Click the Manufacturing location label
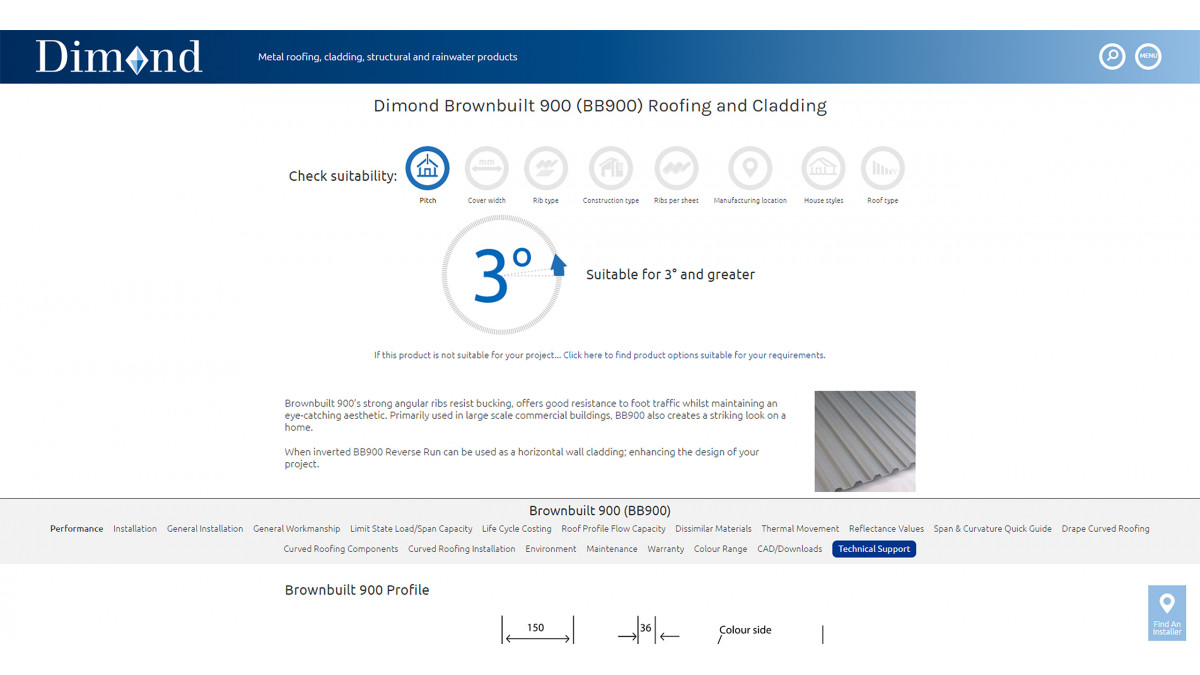 (x=750, y=201)
